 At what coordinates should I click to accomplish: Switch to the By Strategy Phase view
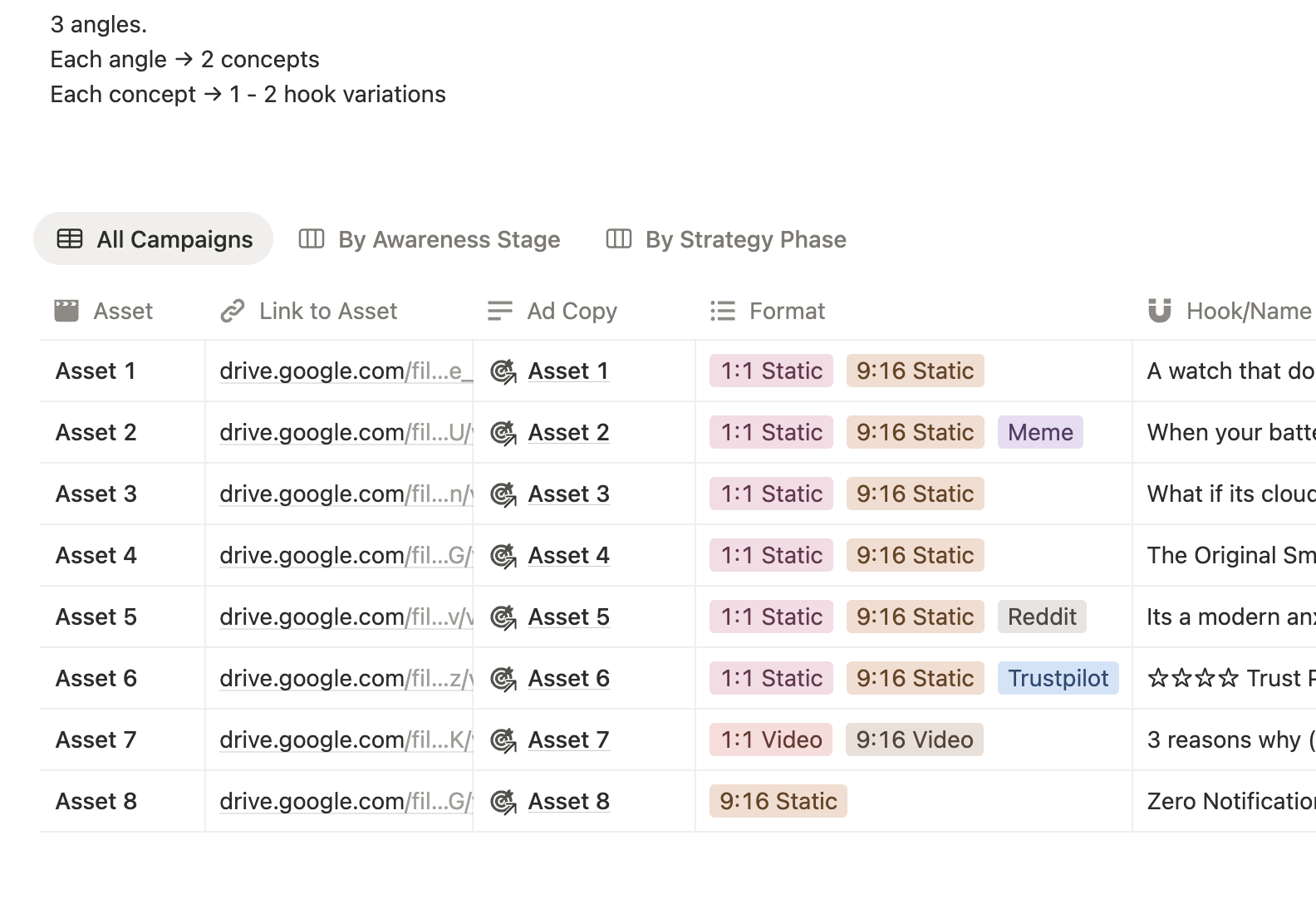click(x=745, y=239)
